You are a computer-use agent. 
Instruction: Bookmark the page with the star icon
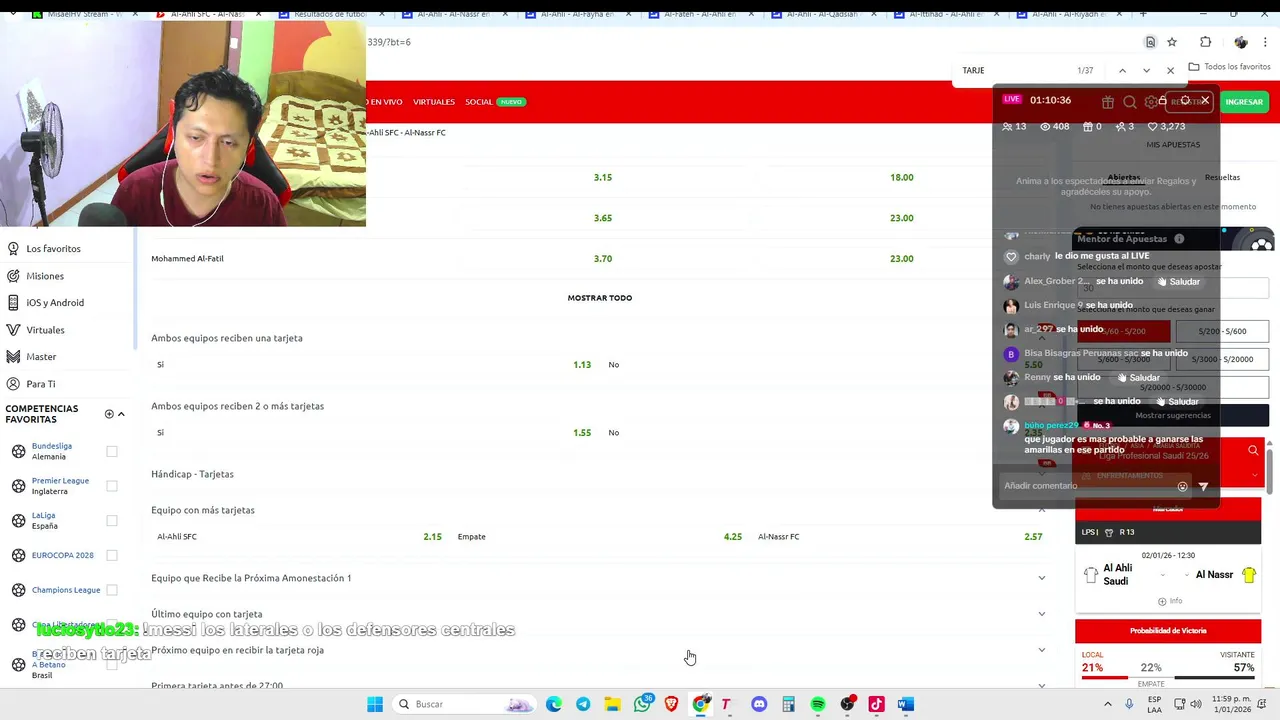pyautogui.click(x=1172, y=42)
